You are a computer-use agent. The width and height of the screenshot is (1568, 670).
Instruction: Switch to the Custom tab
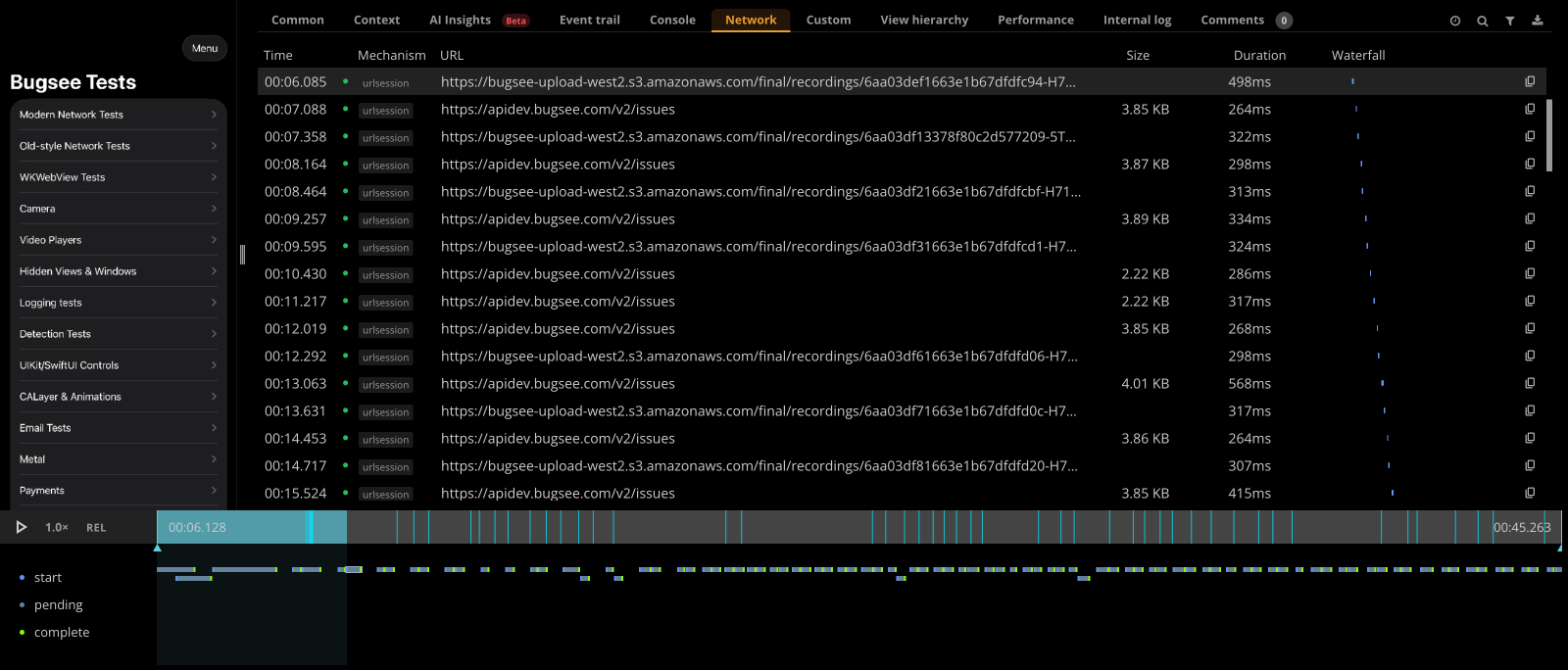point(828,20)
